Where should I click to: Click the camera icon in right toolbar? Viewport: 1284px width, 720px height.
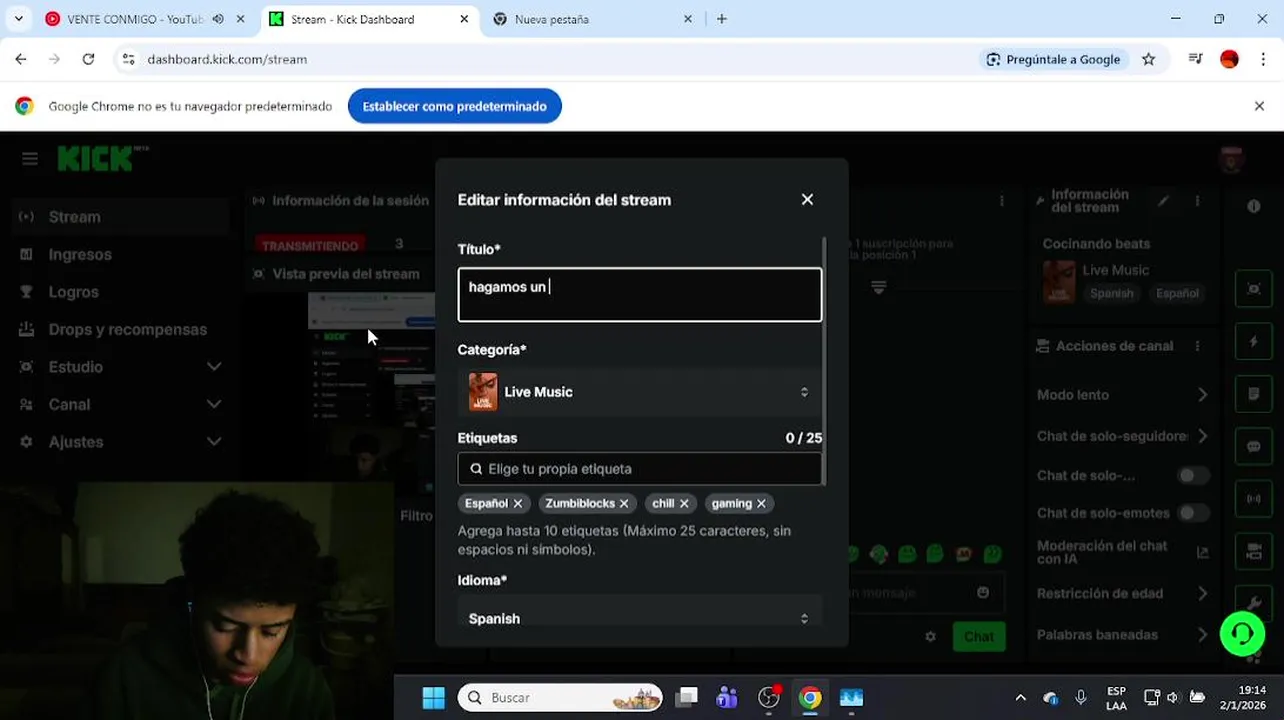1254,551
